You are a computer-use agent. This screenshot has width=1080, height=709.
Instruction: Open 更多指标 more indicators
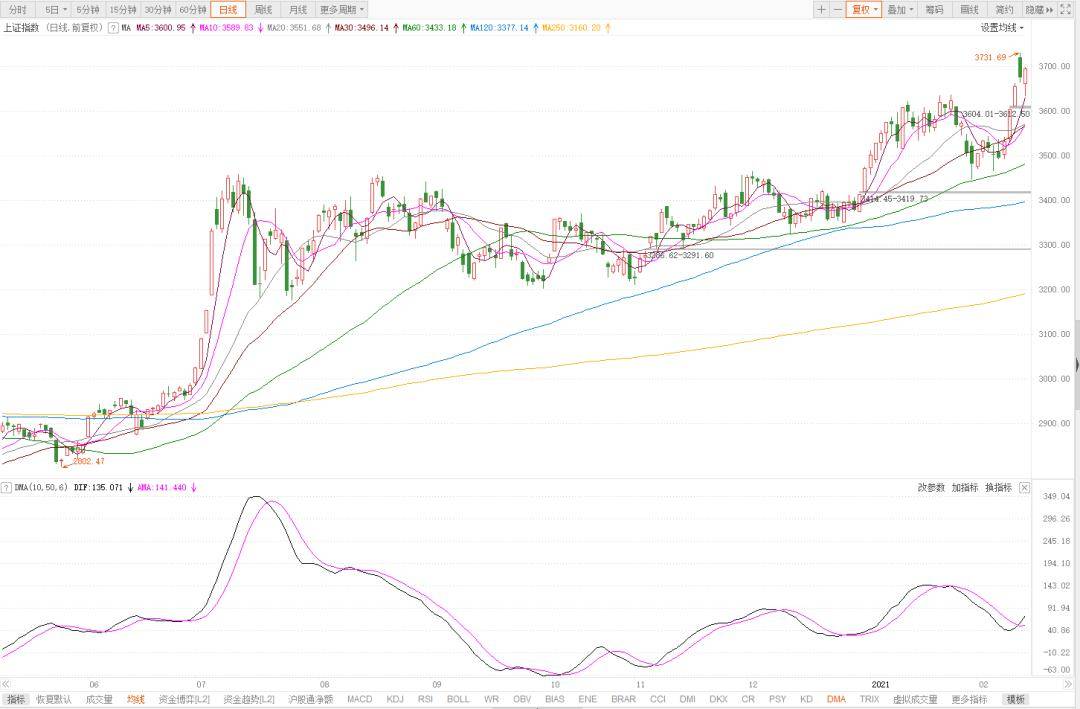pos(969,699)
